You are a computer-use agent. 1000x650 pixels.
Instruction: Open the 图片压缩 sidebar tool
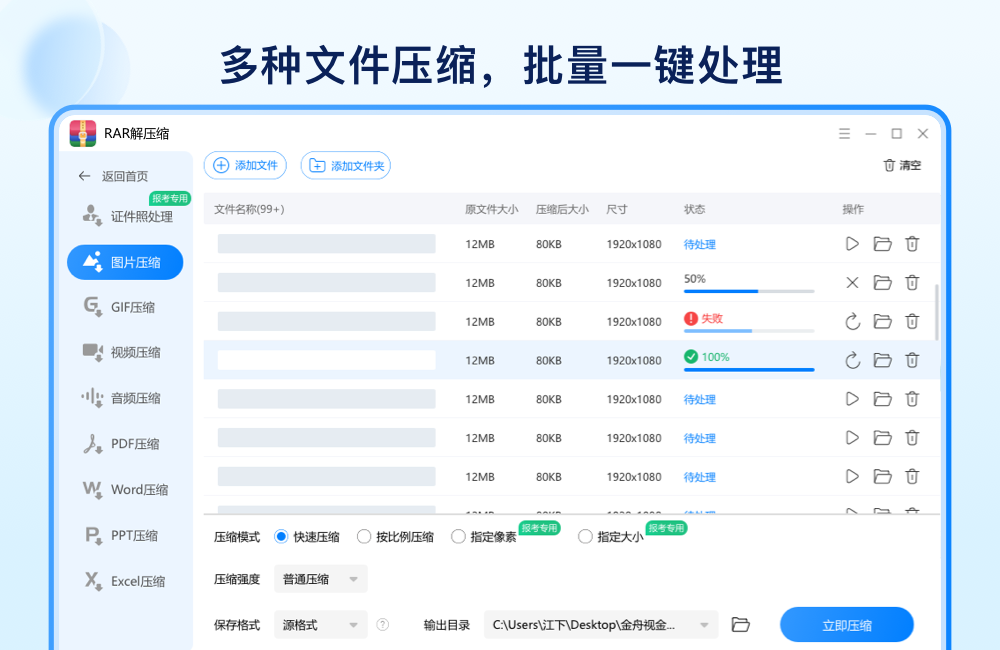click(124, 262)
